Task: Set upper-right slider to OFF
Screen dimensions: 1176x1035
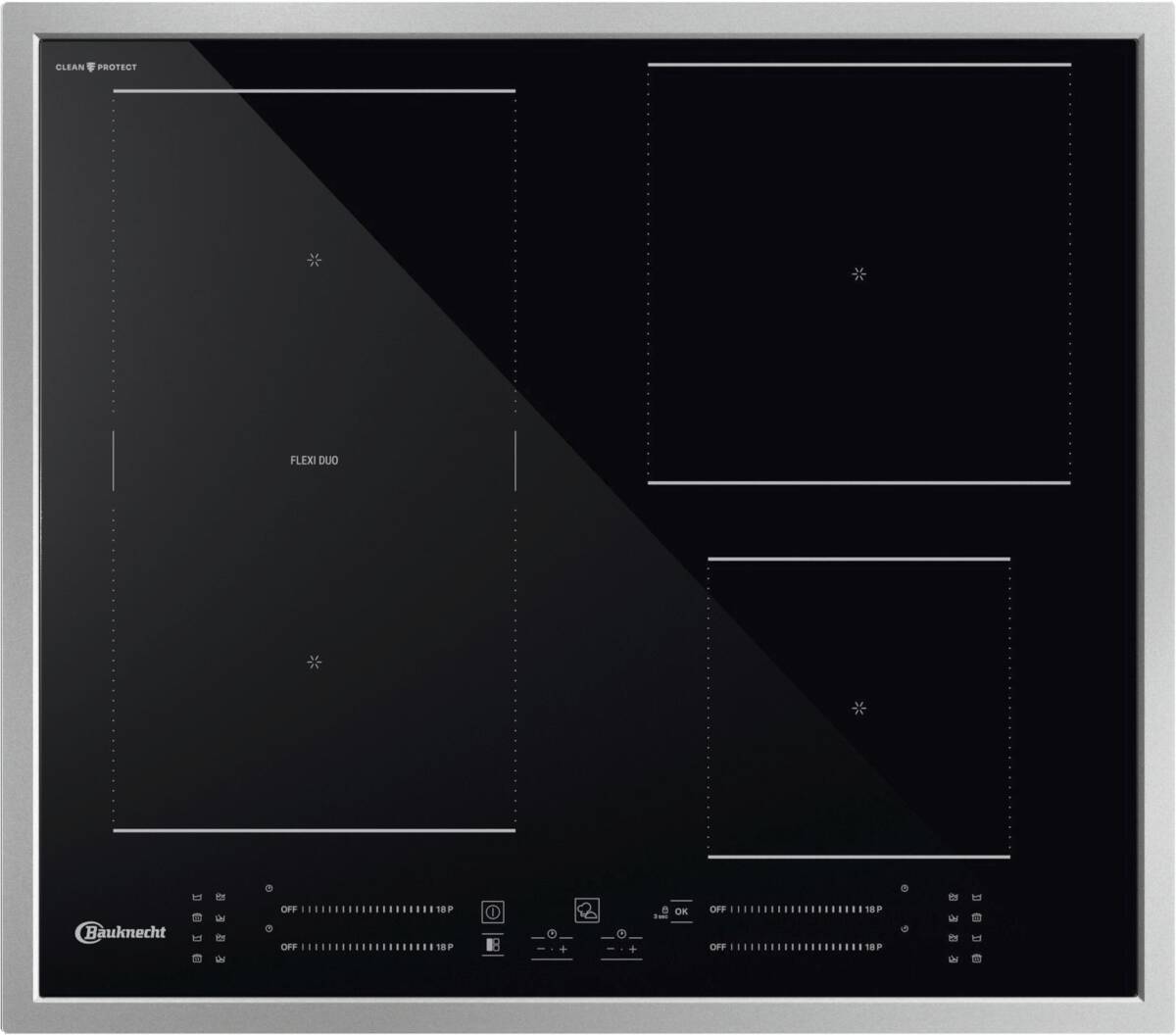Action: coord(717,910)
